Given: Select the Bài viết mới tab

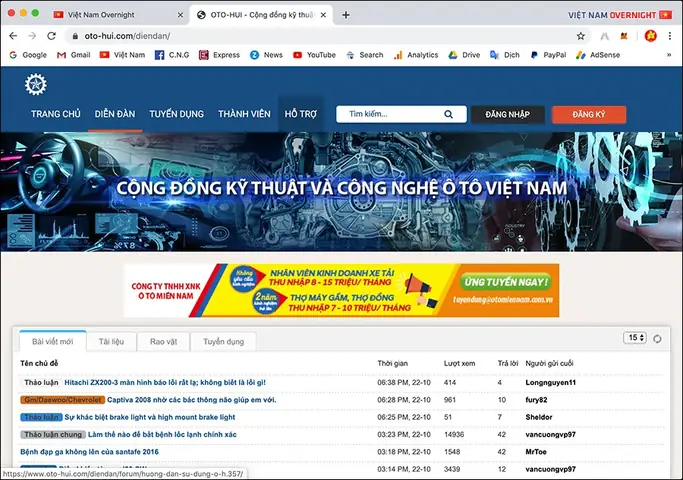Looking at the screenshot, I should tap(53, 341).
